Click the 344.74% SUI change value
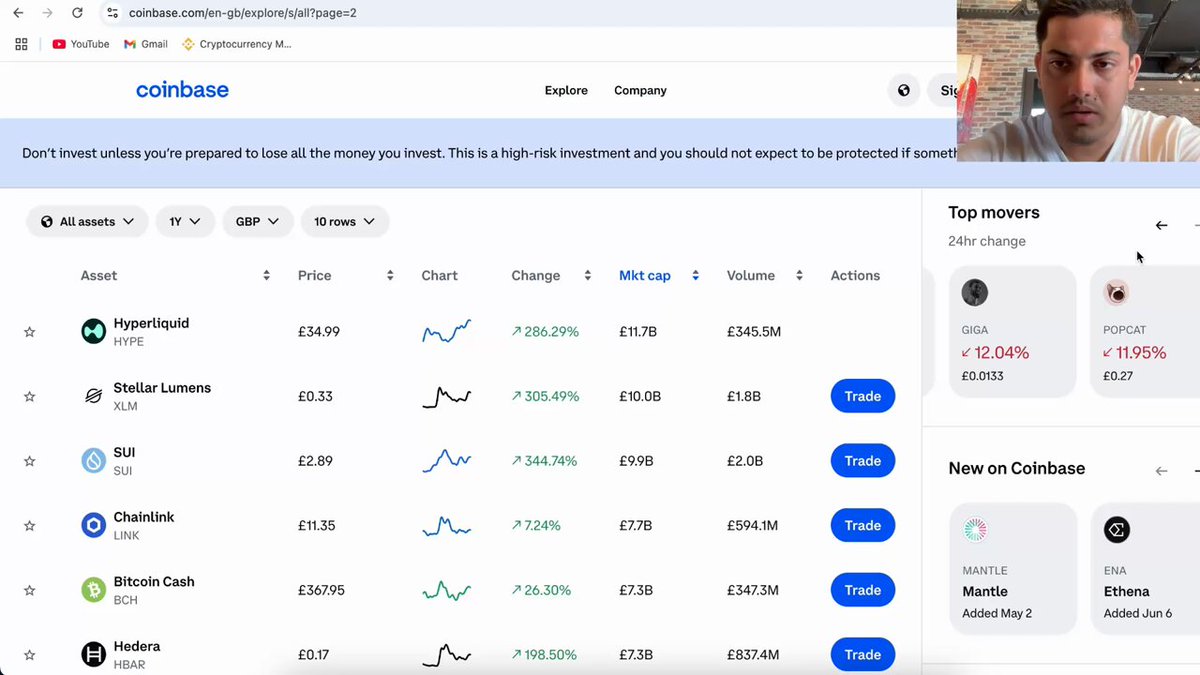Viewport: 1200px width, 675px height. 545,461
